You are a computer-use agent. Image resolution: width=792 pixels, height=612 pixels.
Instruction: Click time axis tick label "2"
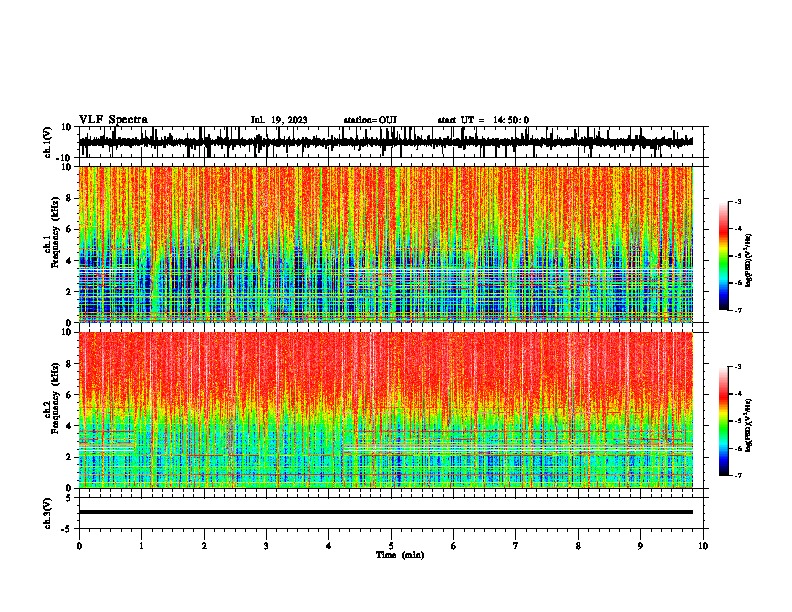(204, 546)
